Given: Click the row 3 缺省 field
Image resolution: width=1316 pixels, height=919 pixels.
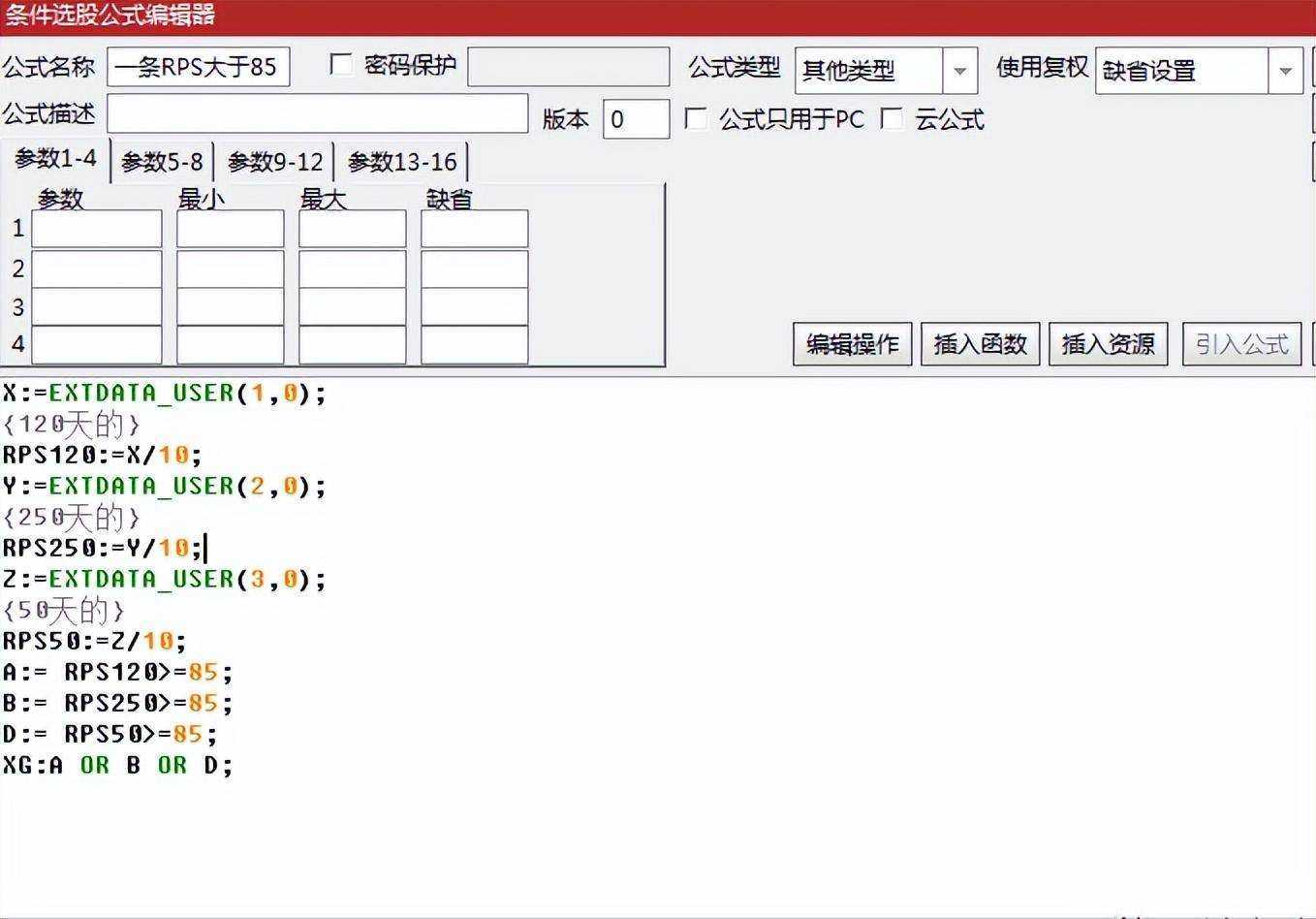Looking at the screenshot, I should pos(475,306).
